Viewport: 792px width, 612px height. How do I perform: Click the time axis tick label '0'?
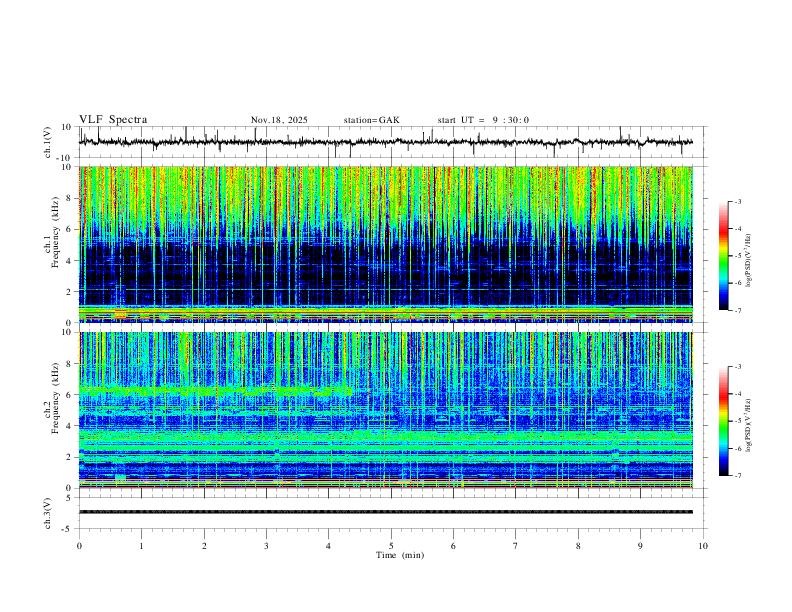pos(79,546)
